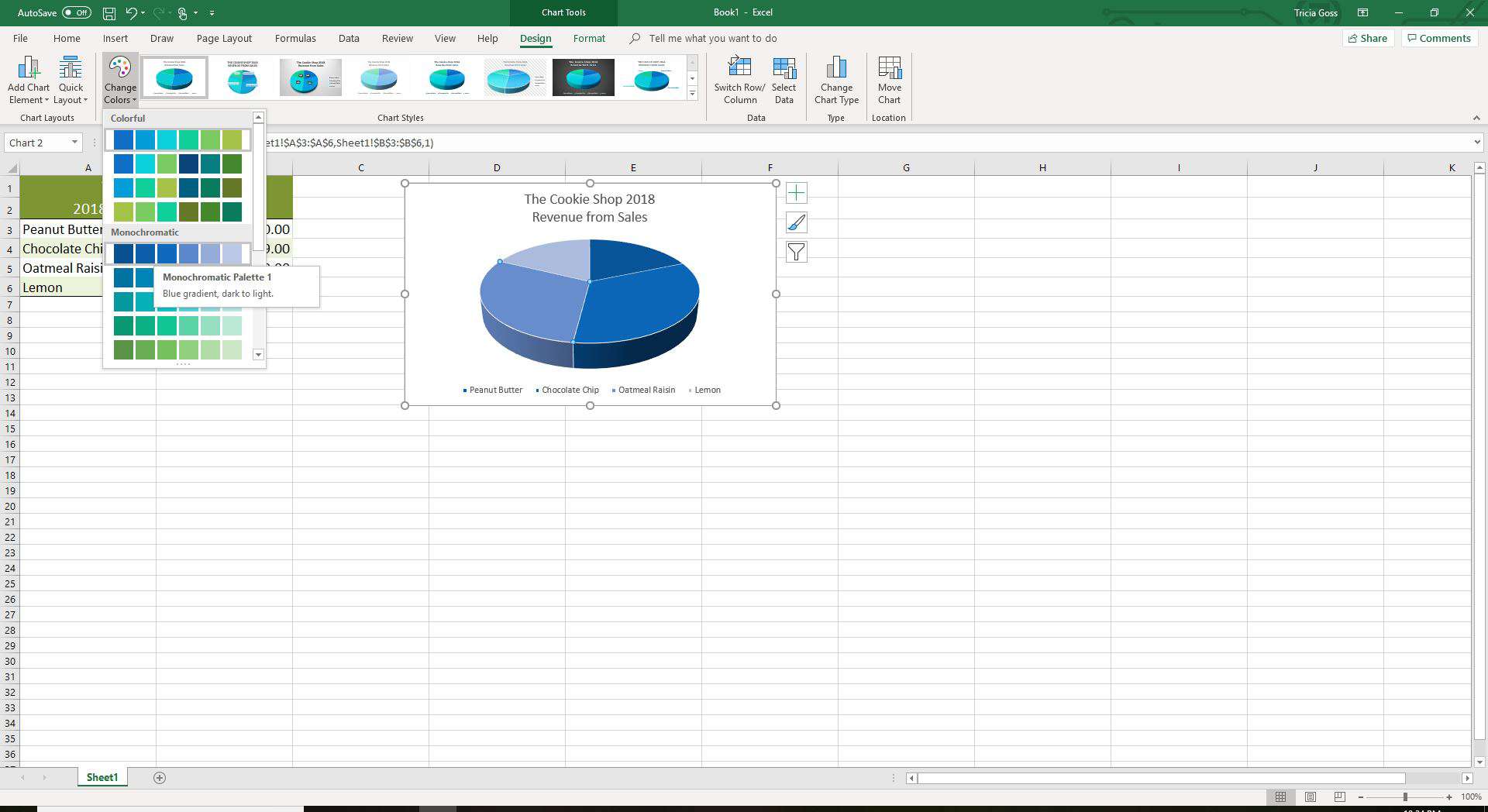The height and width of the screenshot is (812, 1488).
Task: Choose the dark-background chart style thumbnail
Action: pos(584,77)
